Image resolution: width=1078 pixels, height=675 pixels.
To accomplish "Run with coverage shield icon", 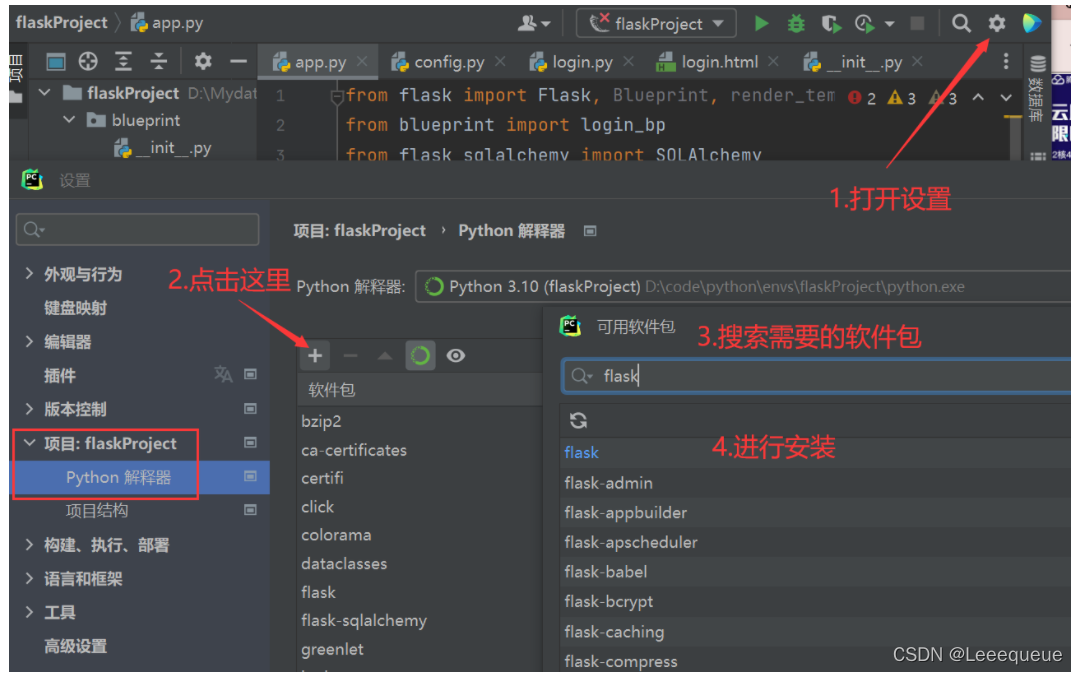I will click(x=831, y=24).
